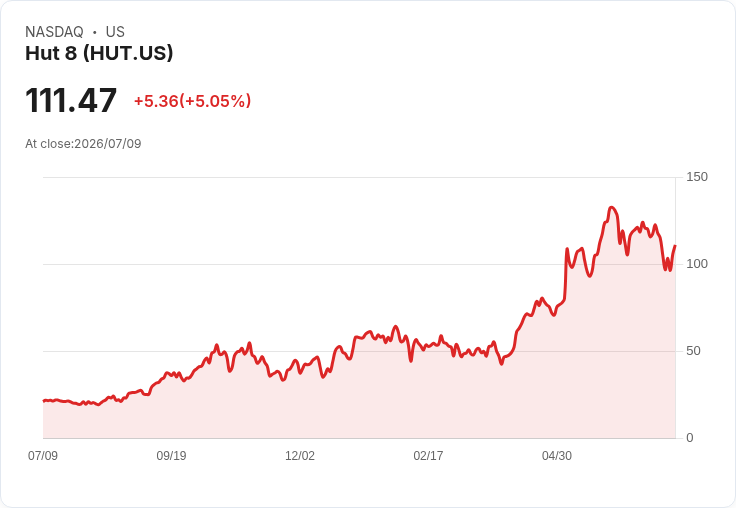
Task: Click the 0 y-axis price label
Action: click(690, 438)
